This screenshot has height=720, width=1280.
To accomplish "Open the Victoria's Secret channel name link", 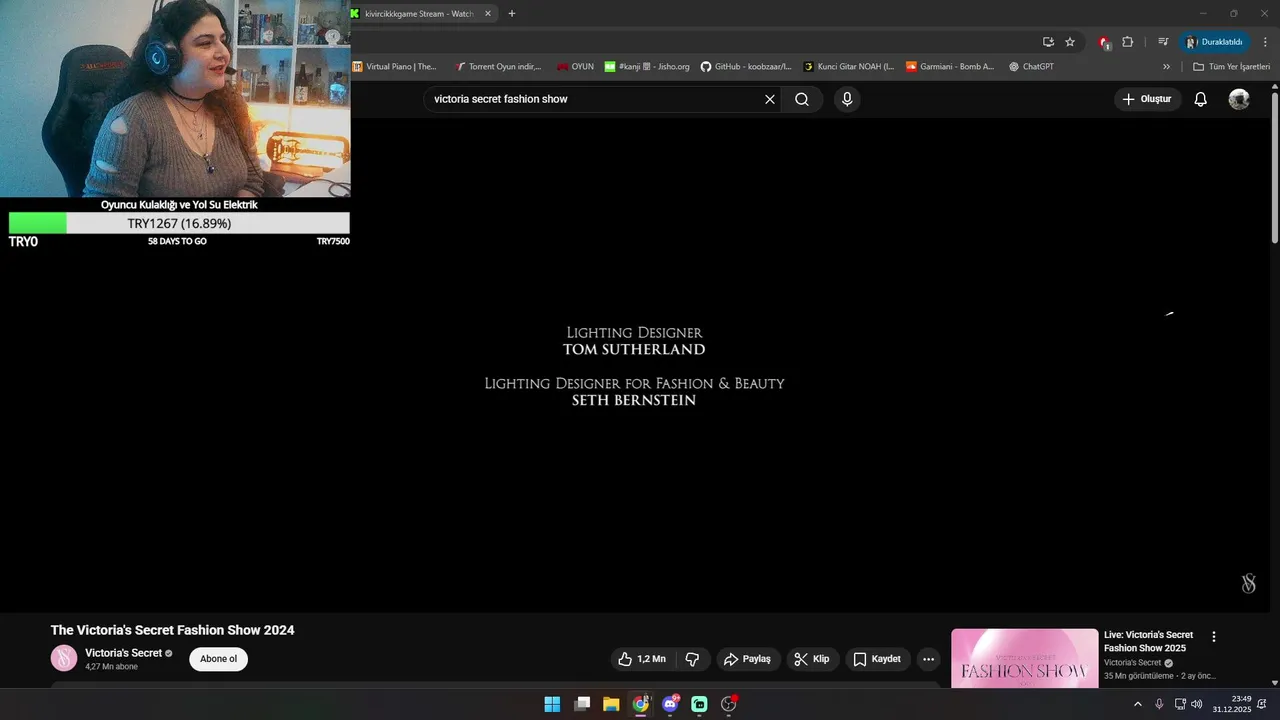I will tap(123, 653).
